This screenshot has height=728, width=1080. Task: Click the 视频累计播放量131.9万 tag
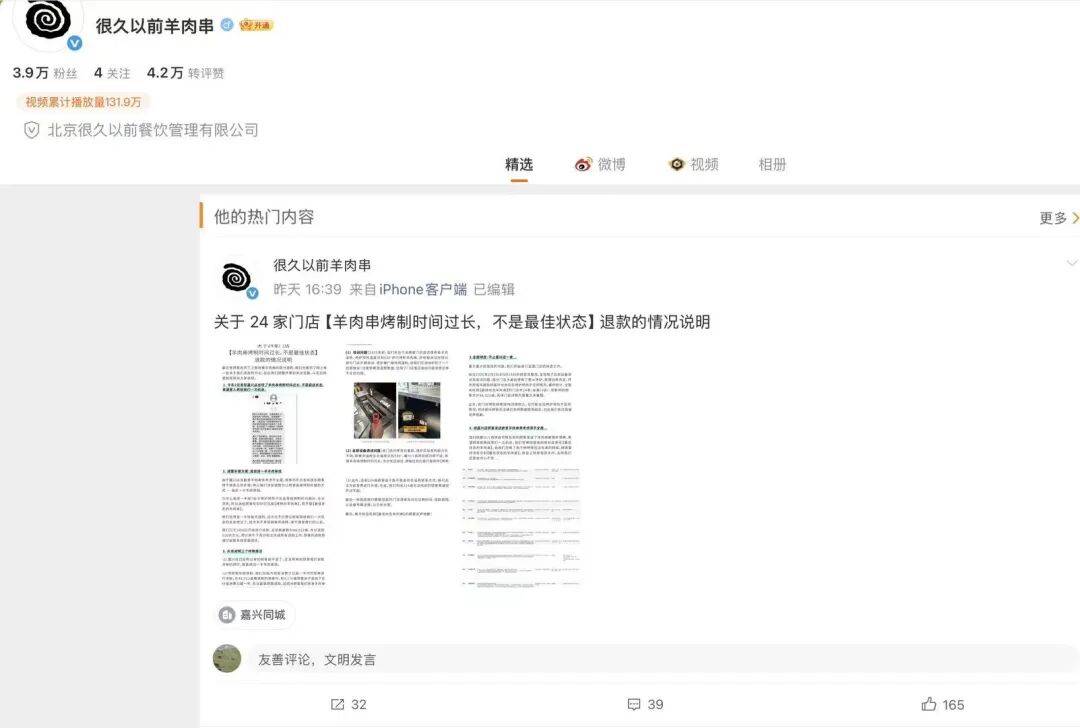point(83,102)
